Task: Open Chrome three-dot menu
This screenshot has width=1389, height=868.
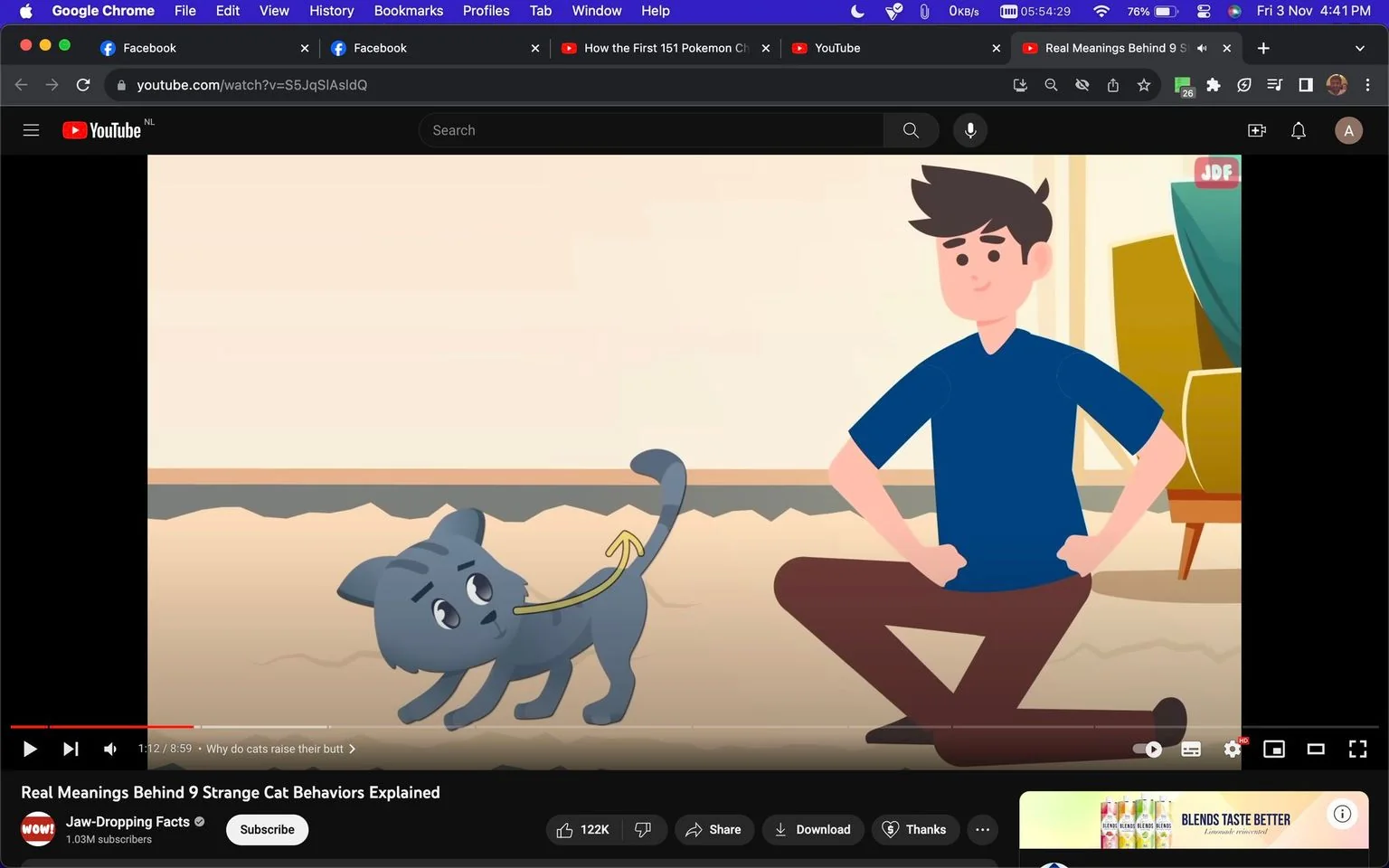Action: click(x=1367, y=84)
